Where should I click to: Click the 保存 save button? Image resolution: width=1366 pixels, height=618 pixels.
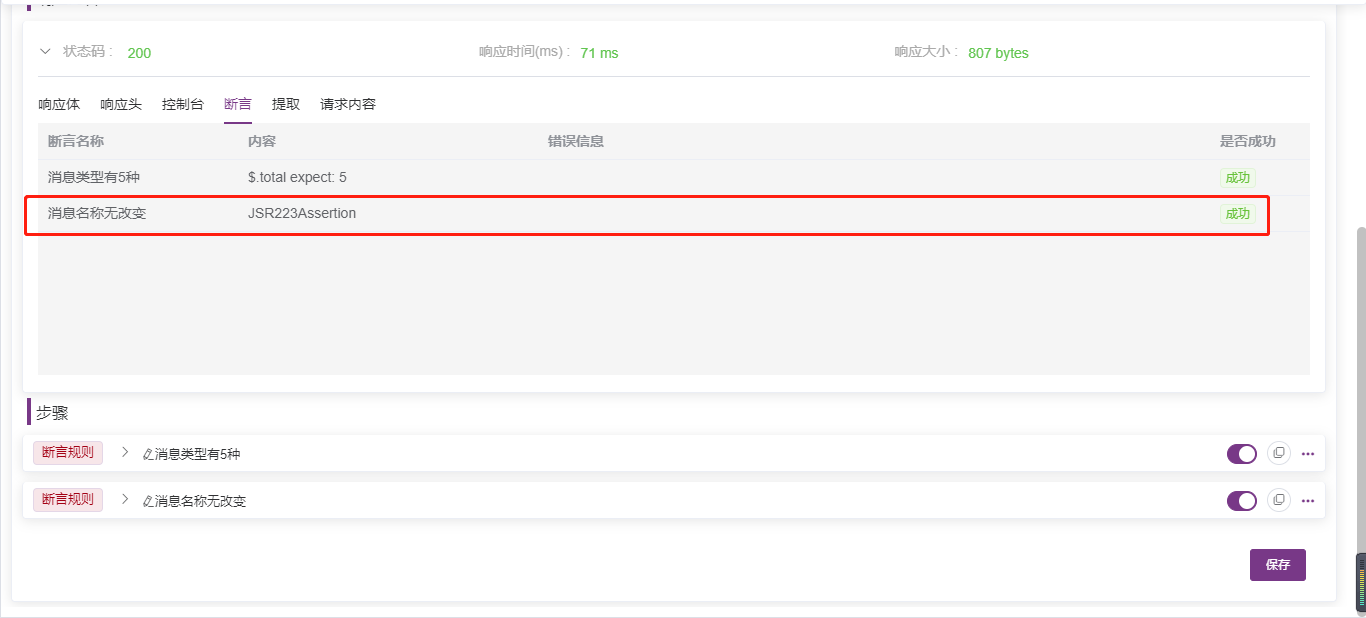coord(1277,564)
